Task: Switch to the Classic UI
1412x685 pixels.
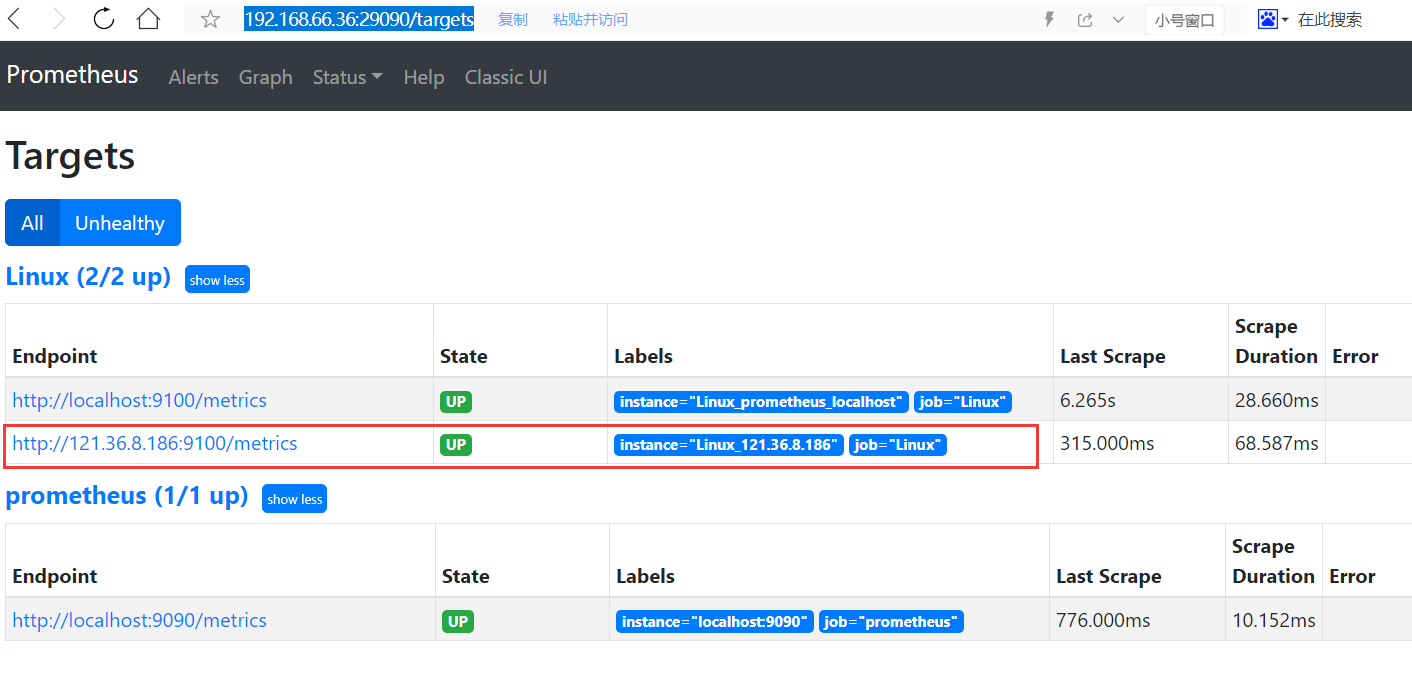Action: (506, 77)
